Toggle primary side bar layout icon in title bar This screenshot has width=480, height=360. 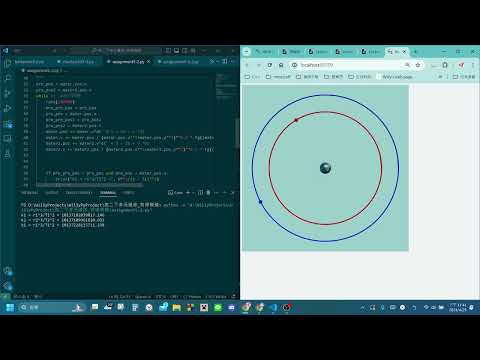[x=168, y=51]
